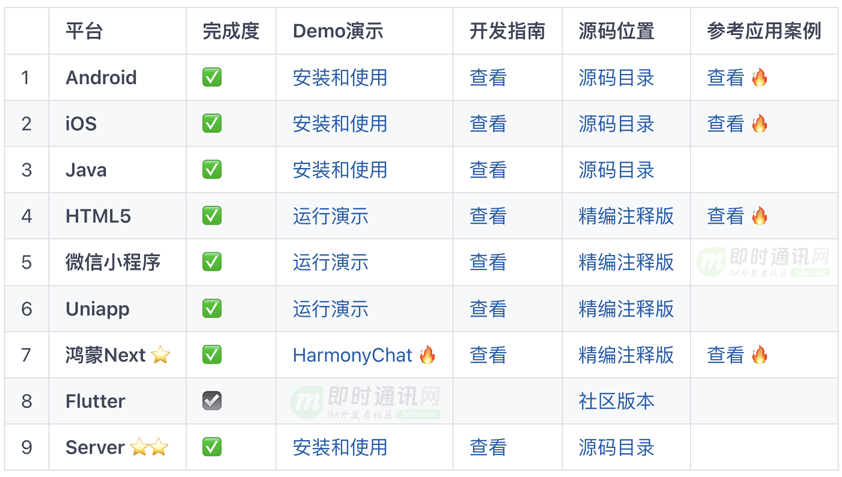Click the double star icons beside Server
The width and height of the screenshot is (842, 477).
[x=148, y=447]
